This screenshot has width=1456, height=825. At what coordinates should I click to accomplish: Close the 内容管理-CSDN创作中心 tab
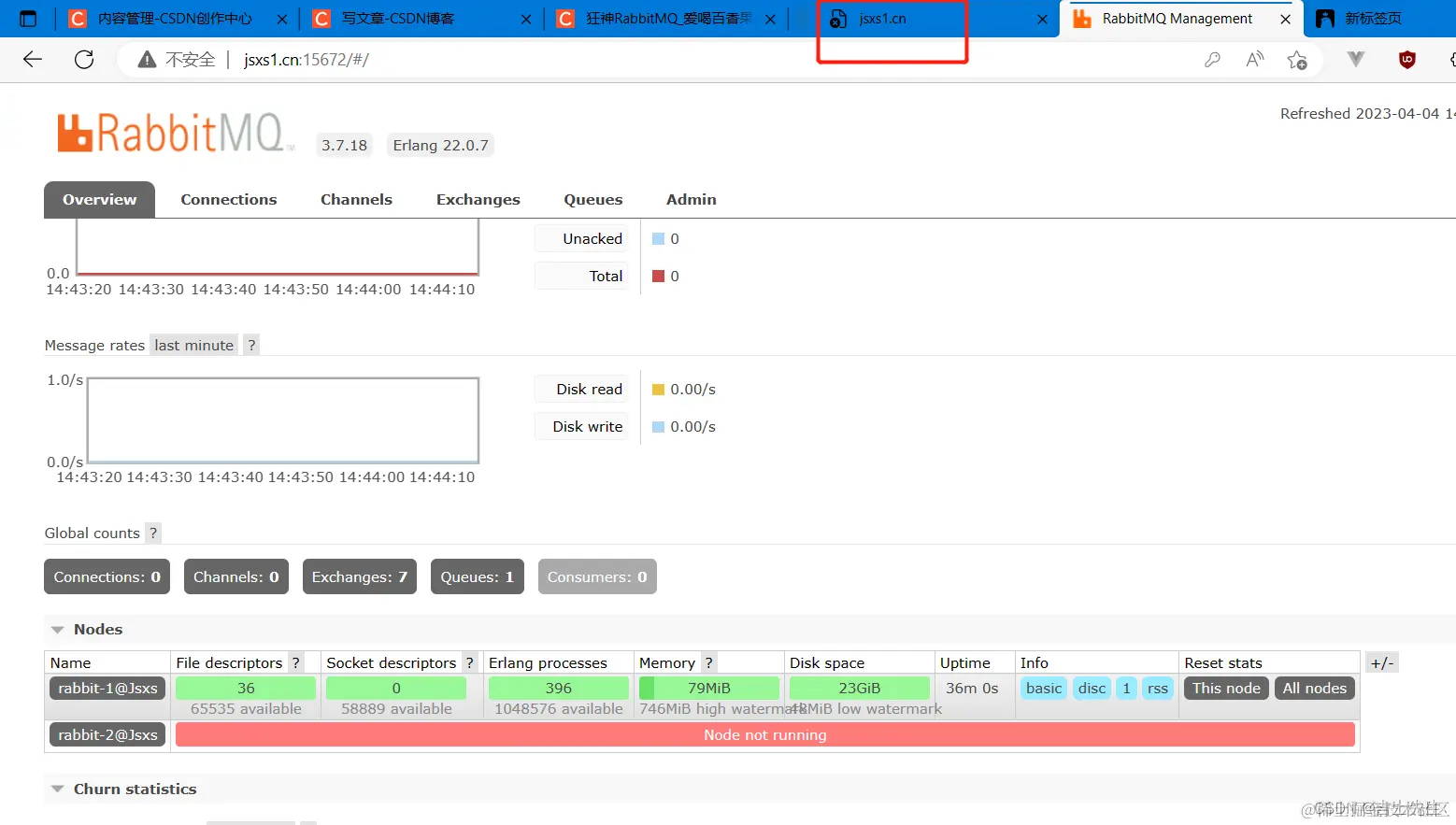pyautogui.click(x=282, y=19)
